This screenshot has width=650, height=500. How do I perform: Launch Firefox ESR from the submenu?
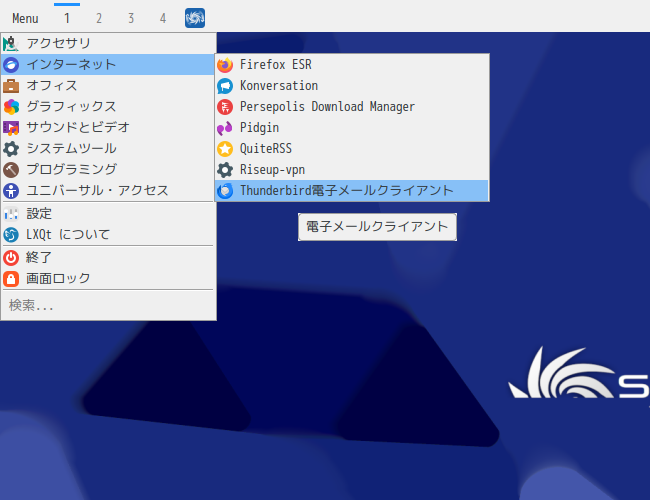(x=352, y=65)
